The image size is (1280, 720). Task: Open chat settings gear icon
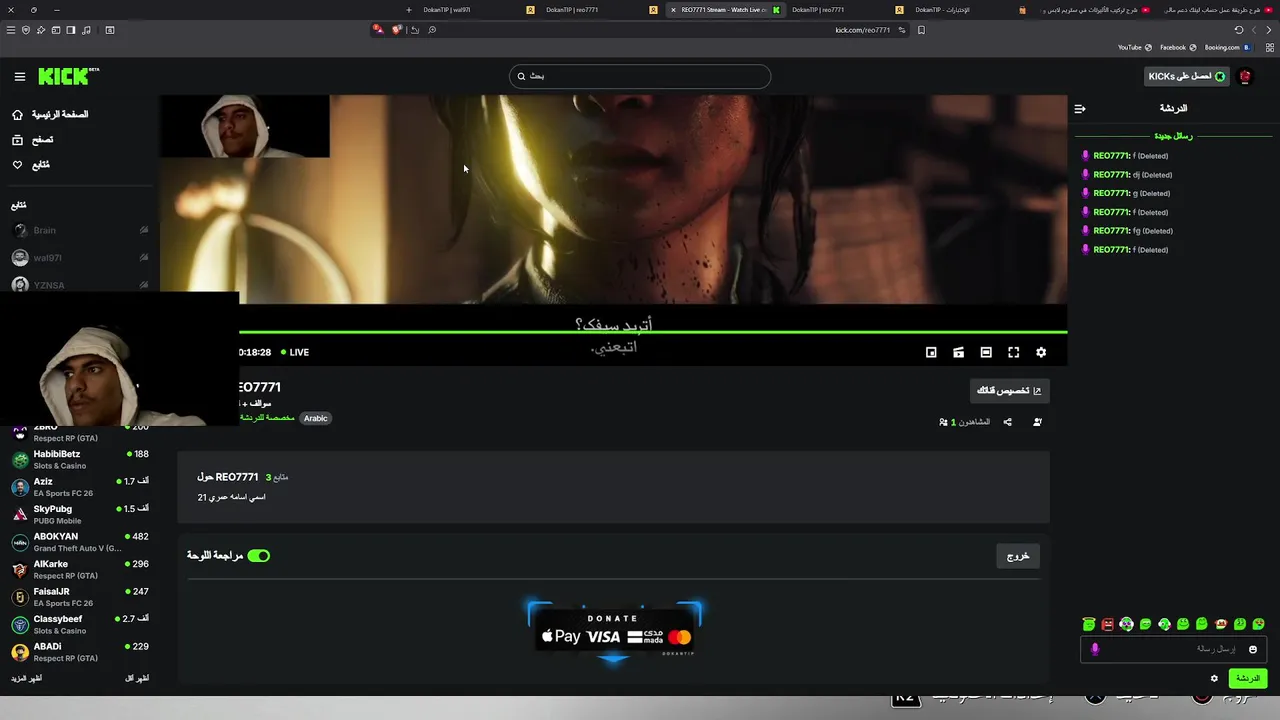(1215, 678)
